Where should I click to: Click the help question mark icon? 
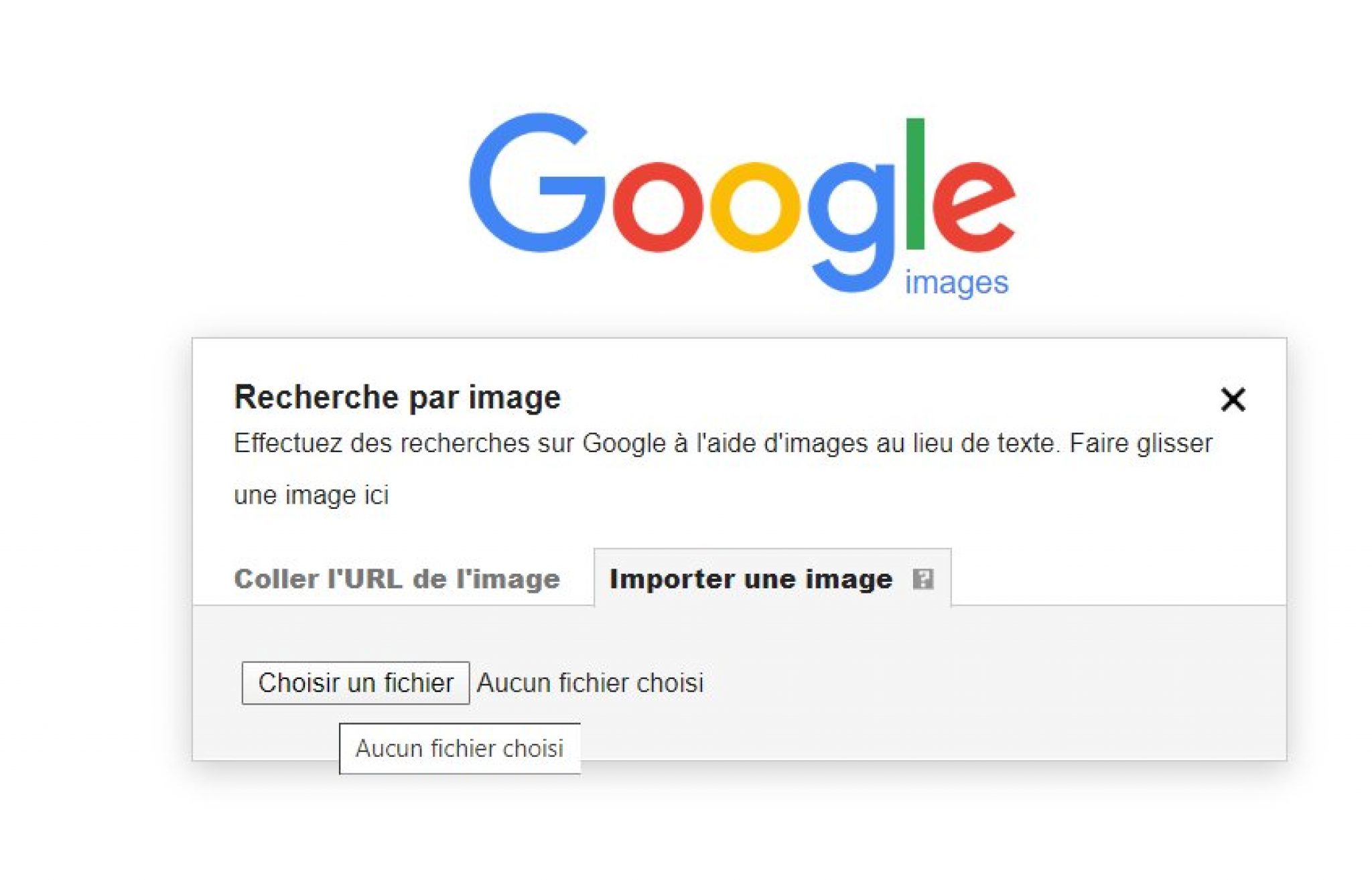[922, 579]
